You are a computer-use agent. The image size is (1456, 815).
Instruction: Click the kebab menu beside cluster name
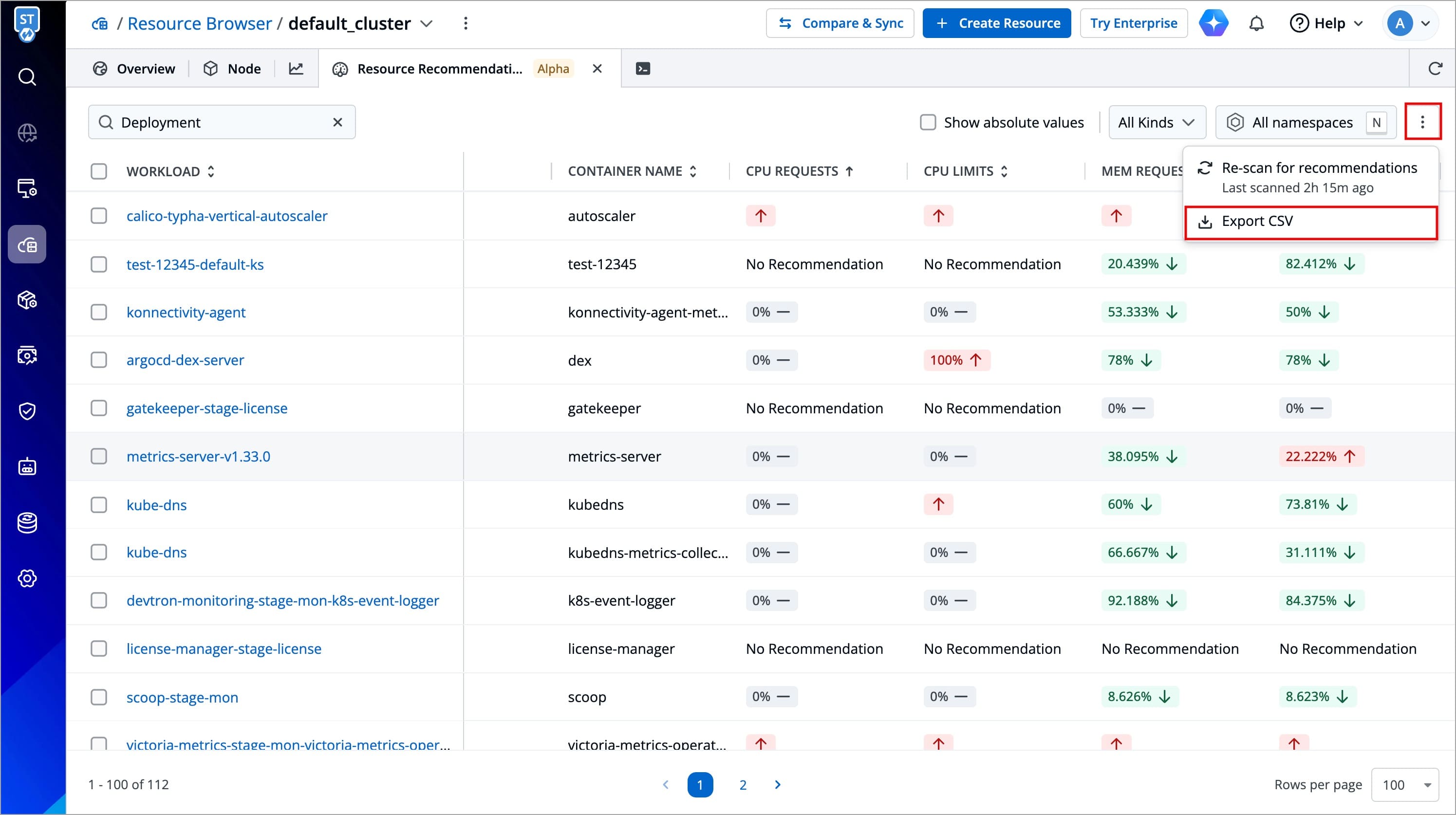(x=466, y=23)
